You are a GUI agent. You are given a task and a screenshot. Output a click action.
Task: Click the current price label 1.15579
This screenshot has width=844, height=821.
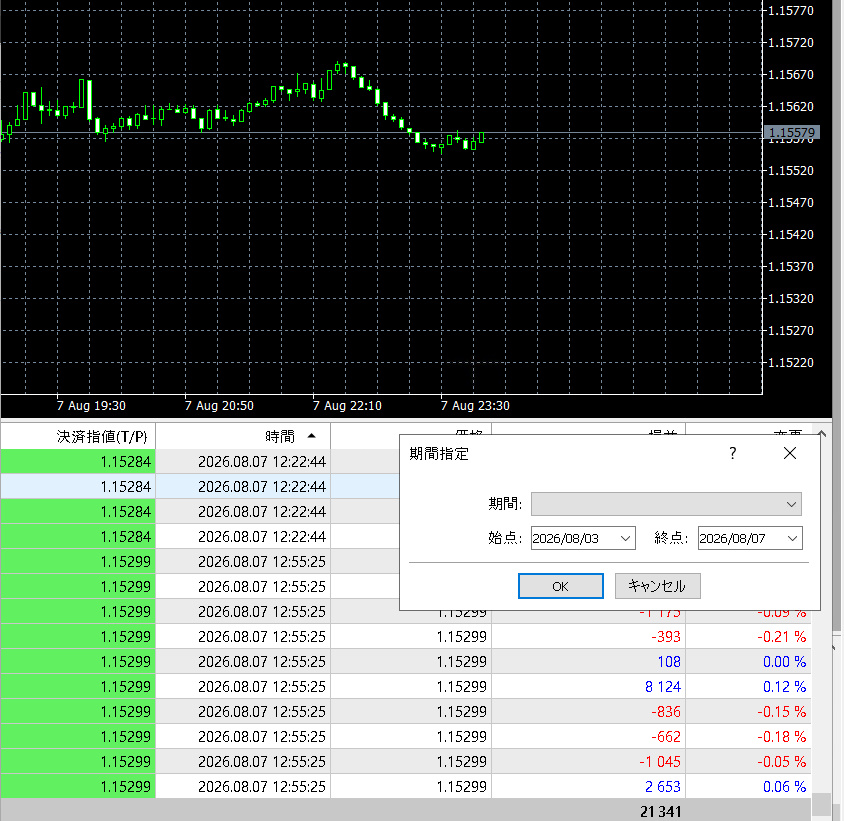click(x=791, y=132)
